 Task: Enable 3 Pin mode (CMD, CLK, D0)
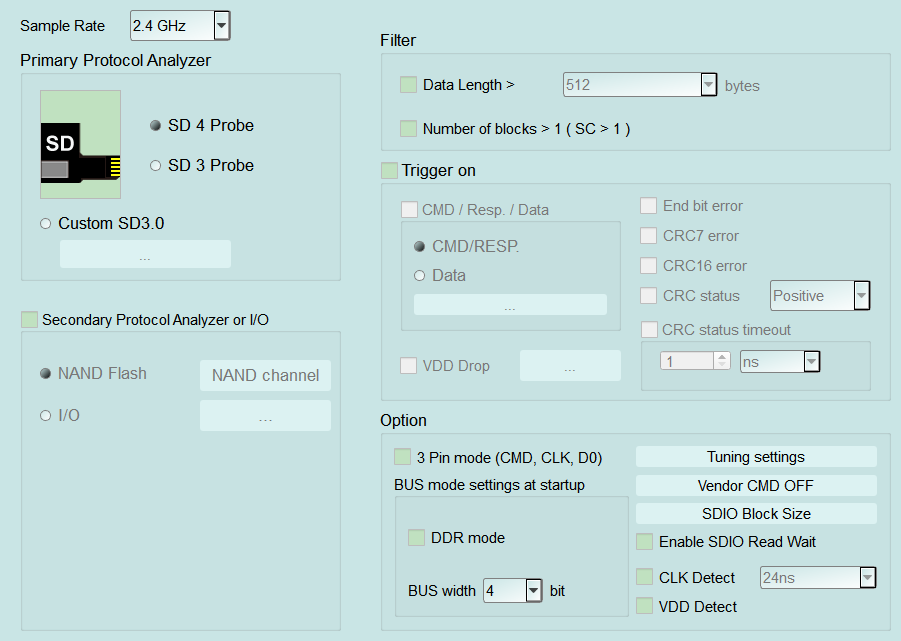tap(403, 457)
